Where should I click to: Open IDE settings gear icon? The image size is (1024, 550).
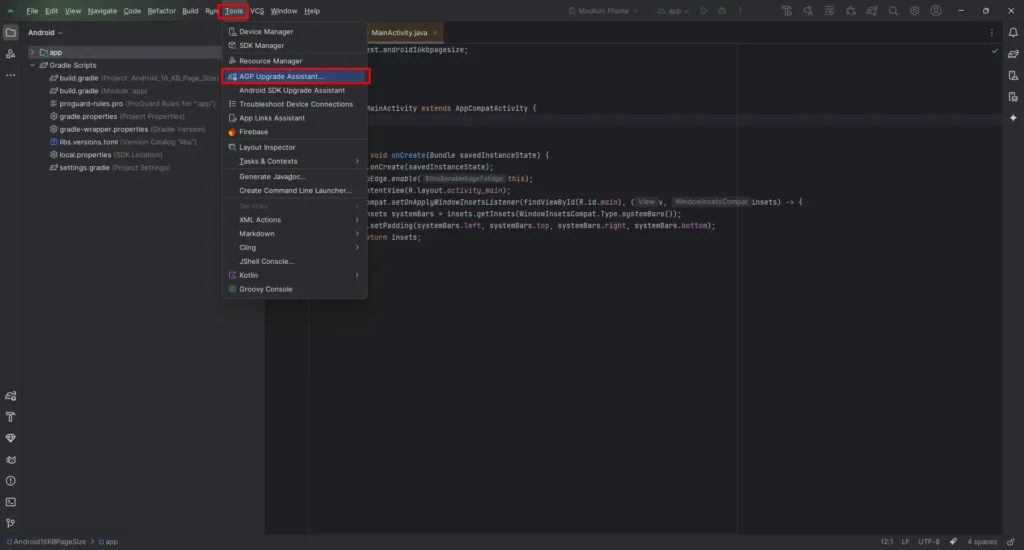pos(914,11)
